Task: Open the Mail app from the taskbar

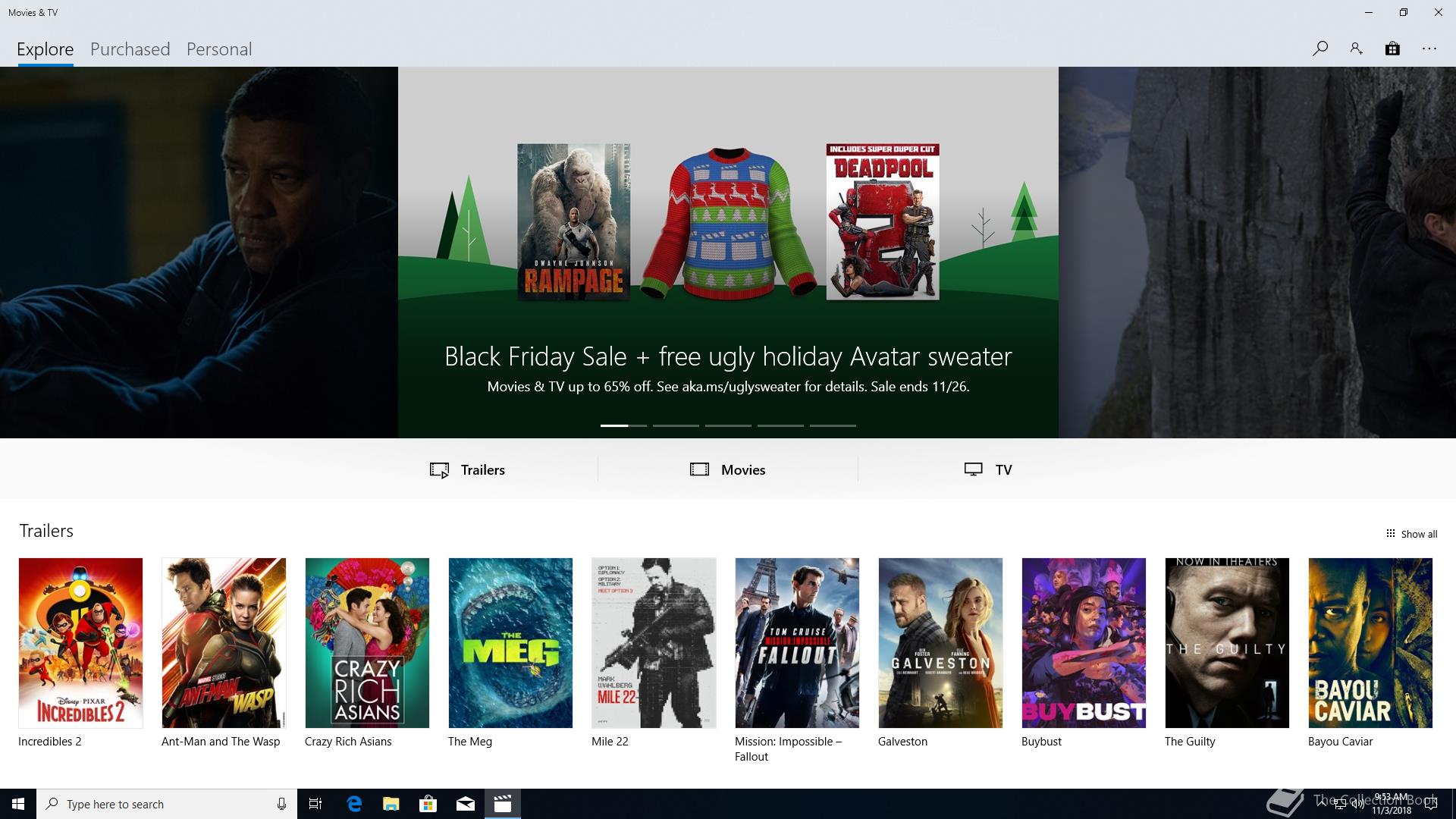Action: coord(465,804)
